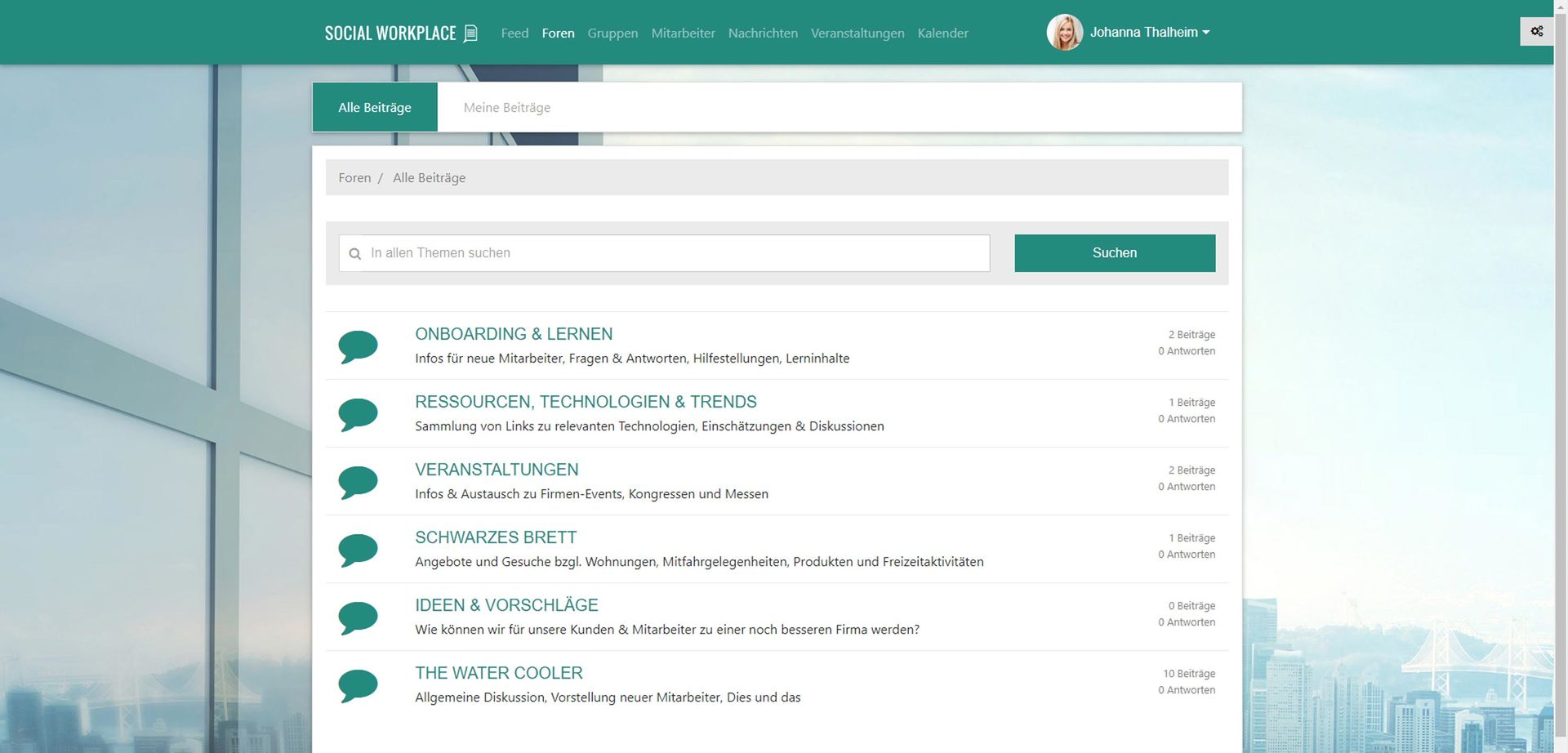The width and height of the screenshot is (1568, 753).
Task: Focus the 'In allen Themen suchen' search field
Action: point(674,253)
